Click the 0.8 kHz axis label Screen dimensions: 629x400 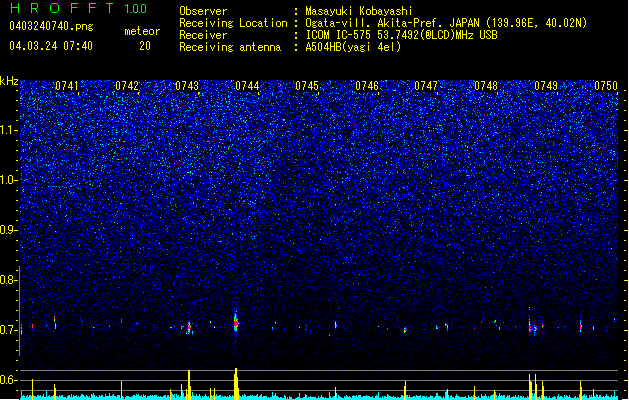pyautogui.click(x=8, y=280)
